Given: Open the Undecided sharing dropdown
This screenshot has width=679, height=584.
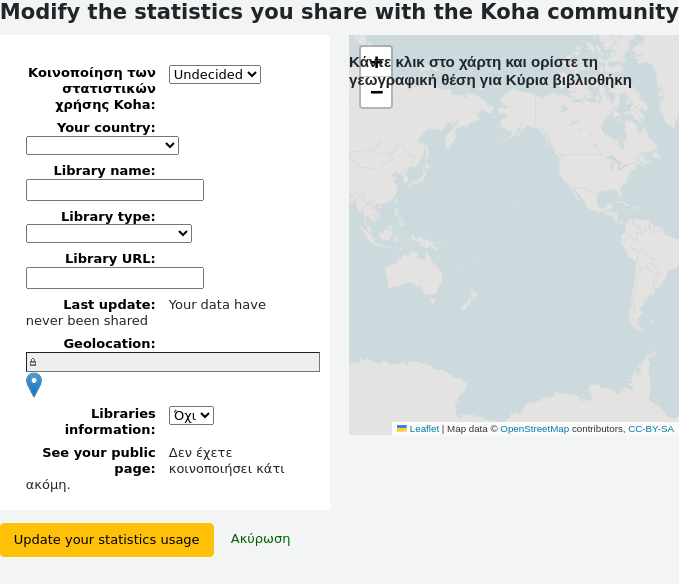Looking at the screenshot, I should pyautogui.click(x=215, y=74).
